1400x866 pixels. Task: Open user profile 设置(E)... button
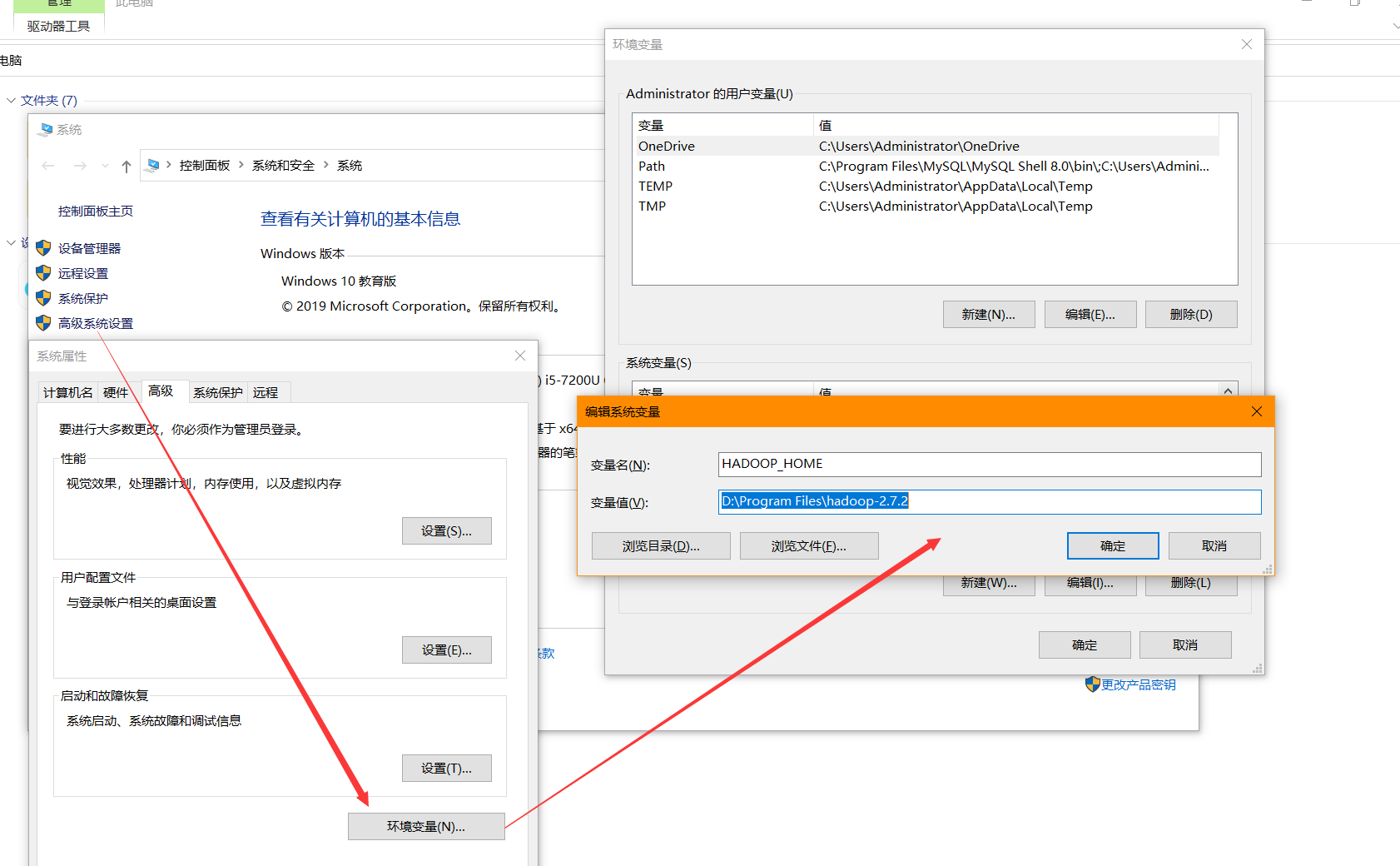[446, 650]
